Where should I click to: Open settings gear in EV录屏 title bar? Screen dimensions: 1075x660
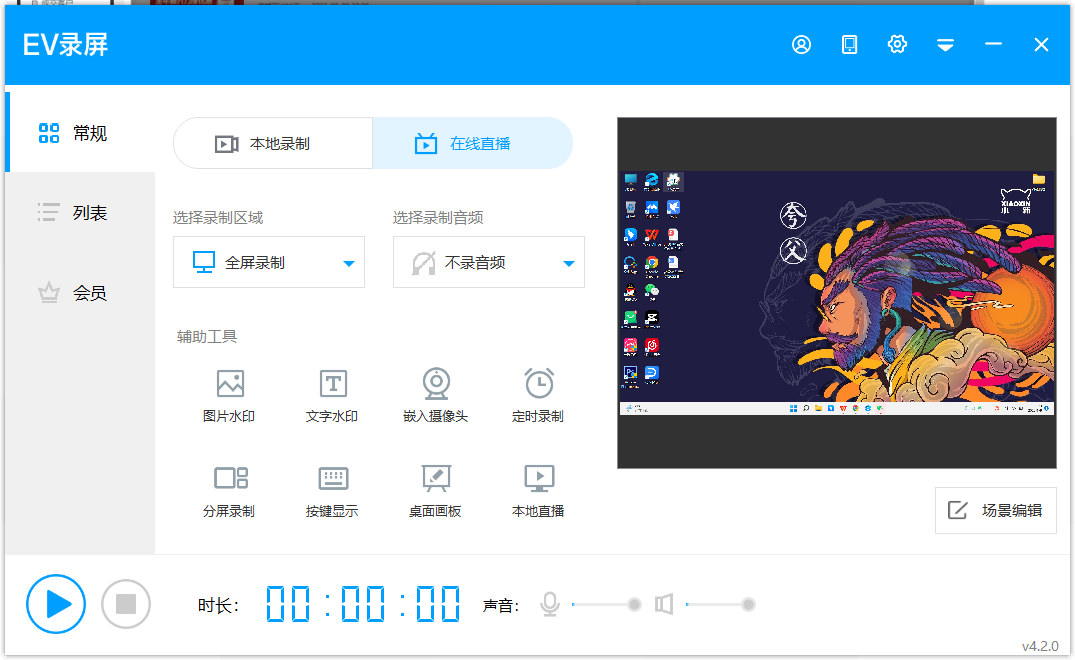[x=897, y=45]
